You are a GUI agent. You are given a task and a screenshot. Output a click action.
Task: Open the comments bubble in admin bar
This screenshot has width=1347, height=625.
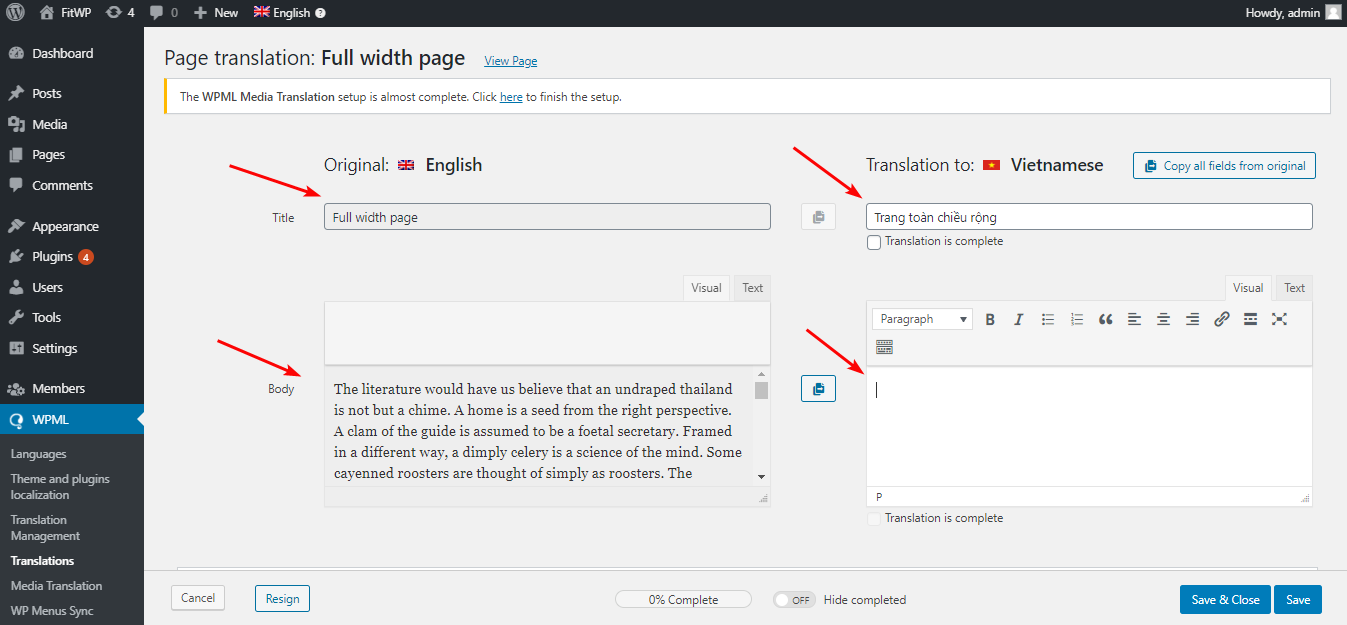click(163, 13)
